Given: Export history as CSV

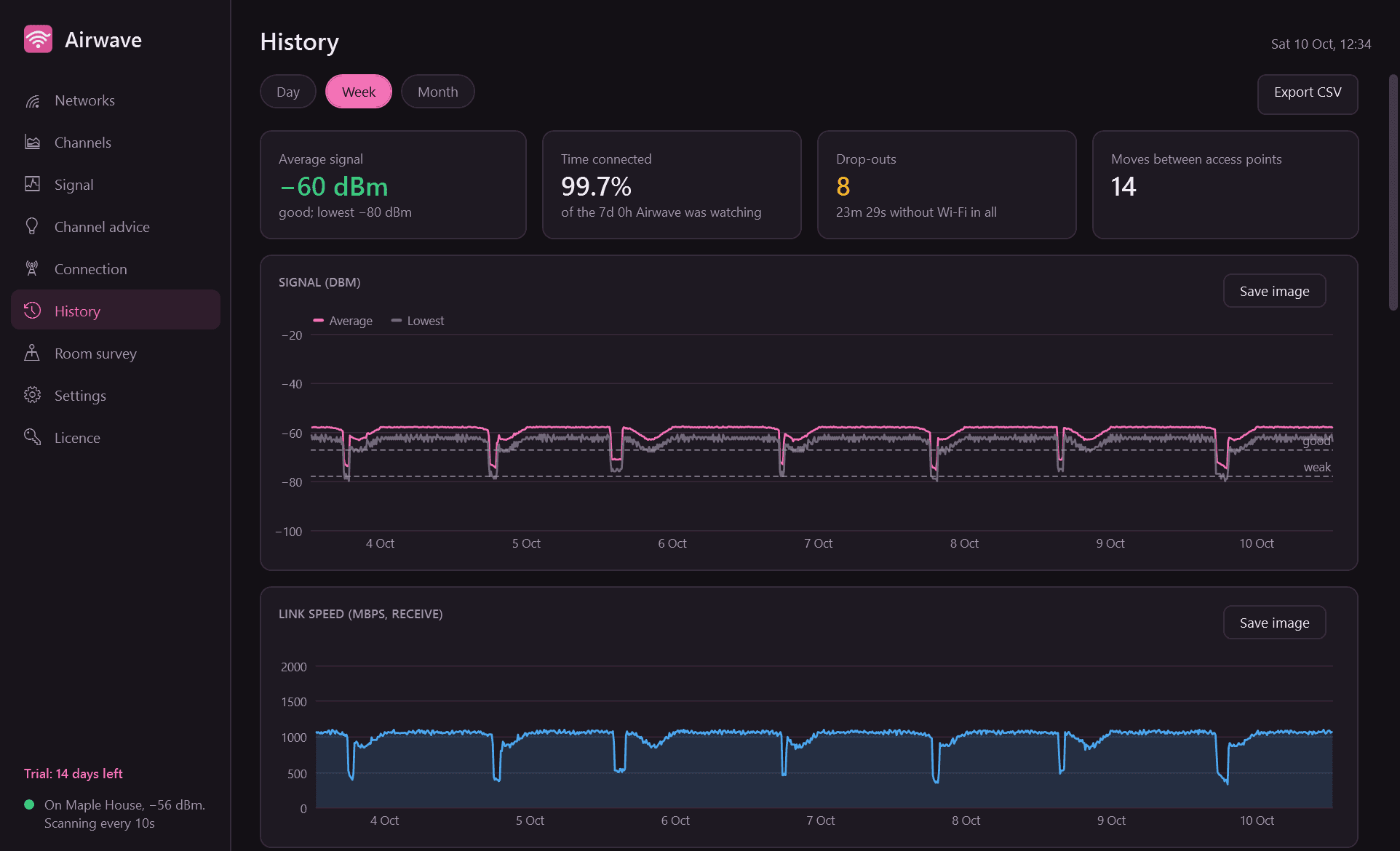Looking at the screenshot, I should pos(1308,94).
